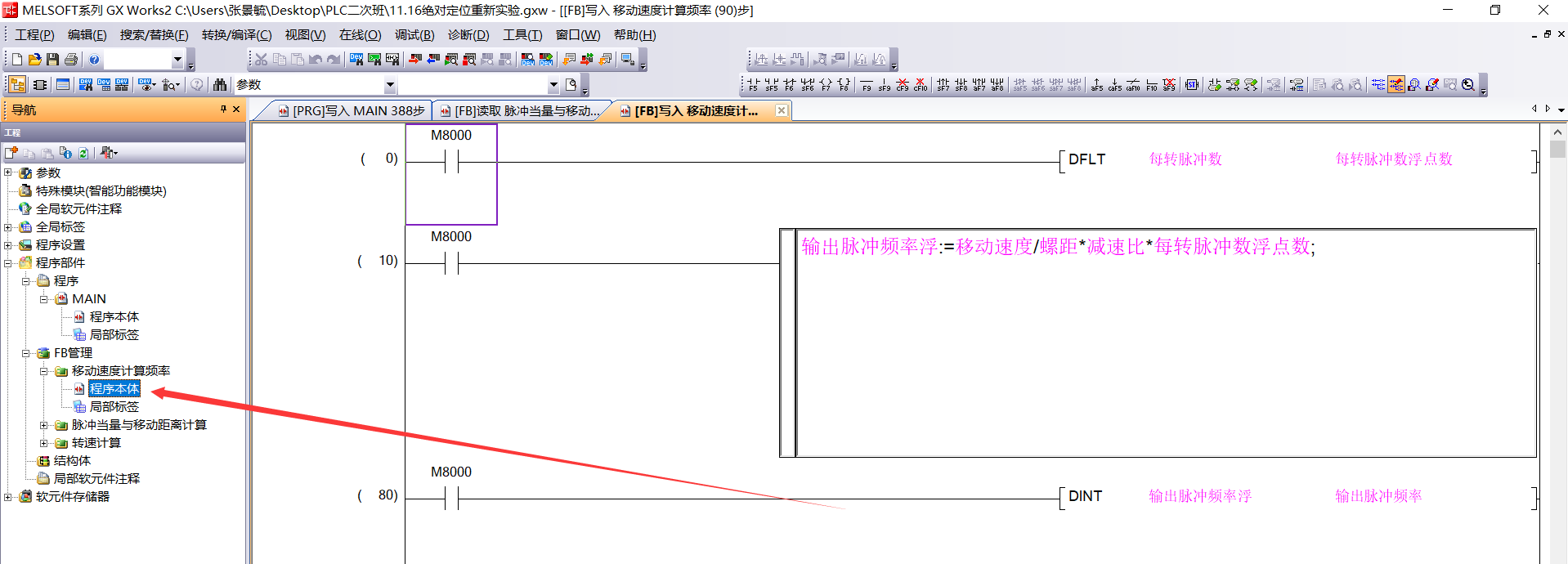Open project with the folder icon
1568x564 pixels.
pos(34,60)
